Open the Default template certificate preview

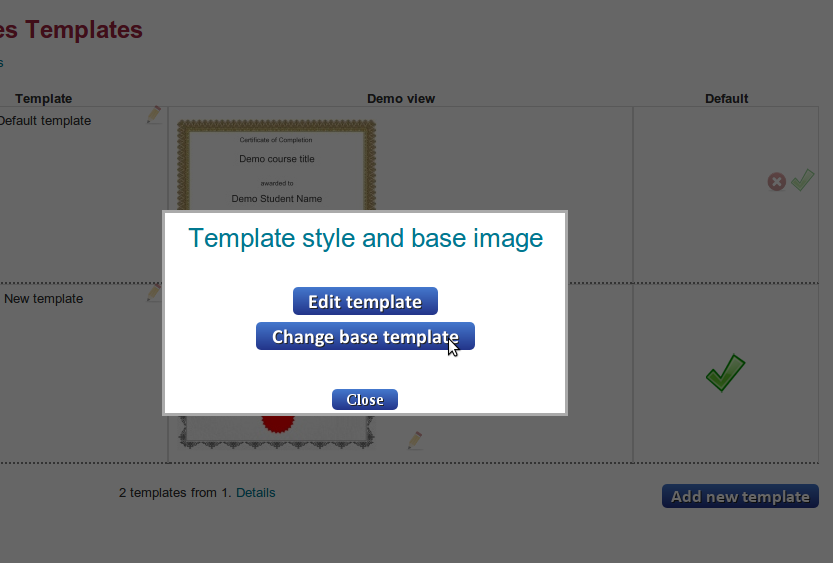[276, 165]
